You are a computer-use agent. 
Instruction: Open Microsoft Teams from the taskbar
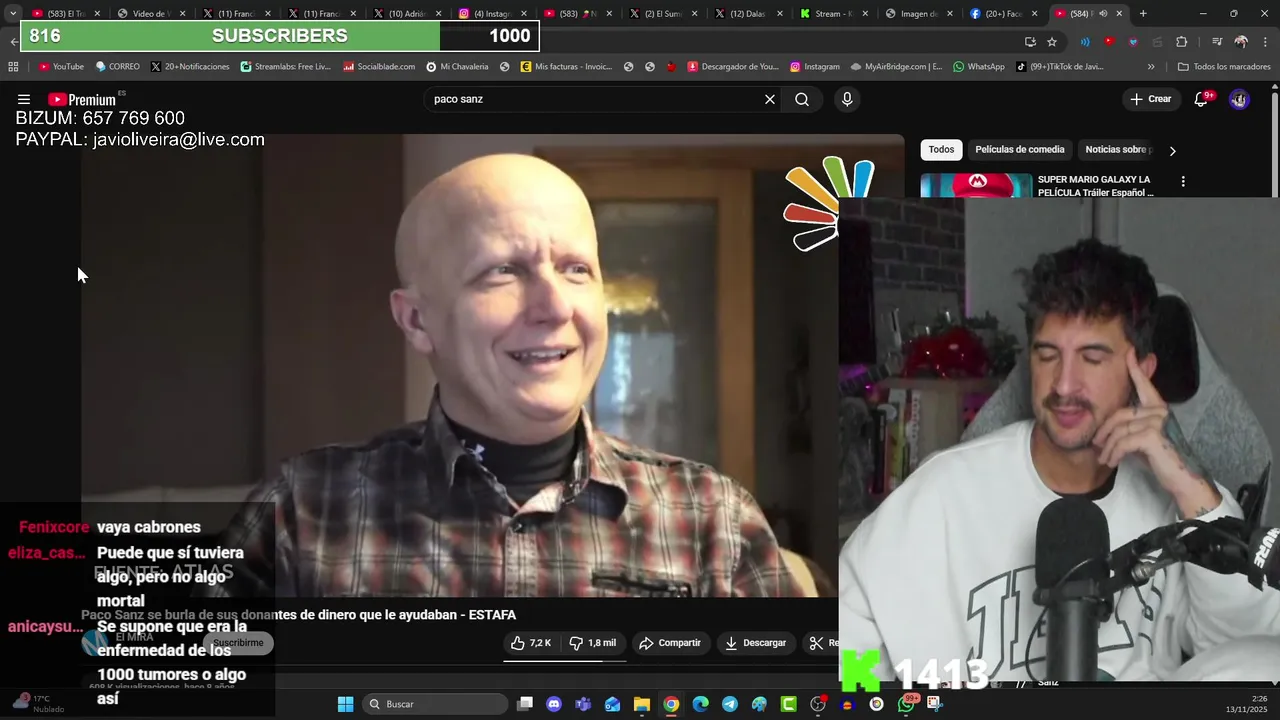pyautogui.click(x=583, y=704)
